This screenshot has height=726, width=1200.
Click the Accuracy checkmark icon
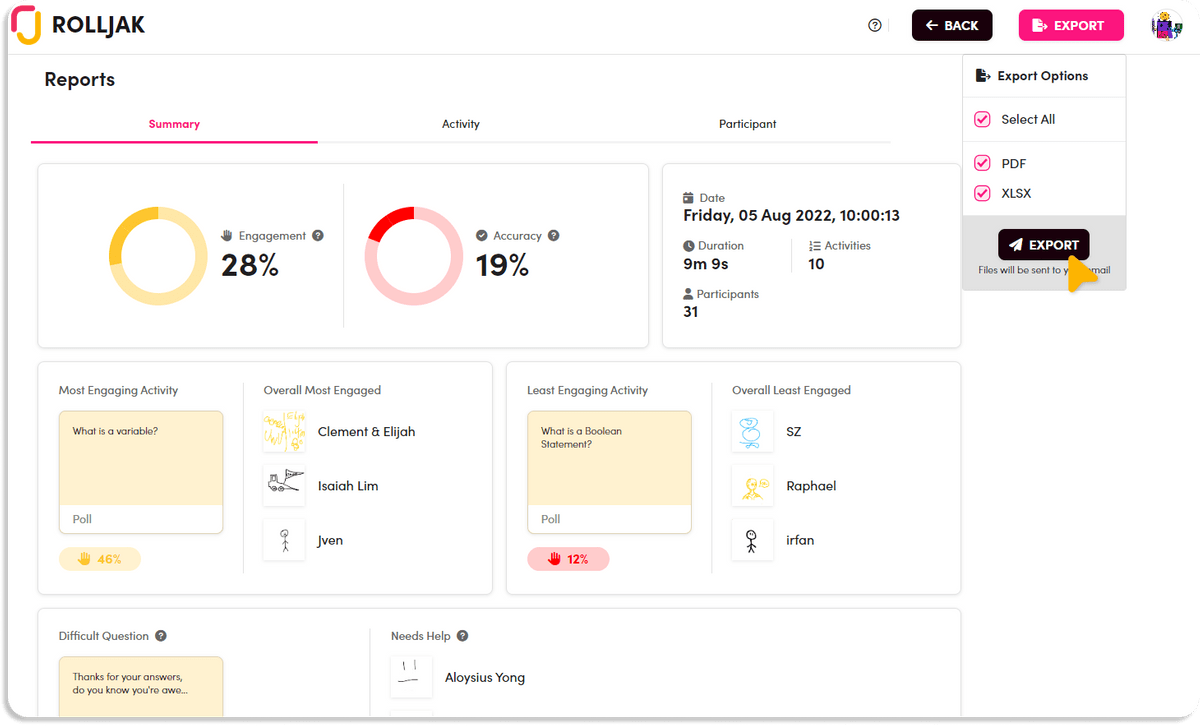click(x=482, y=236)
